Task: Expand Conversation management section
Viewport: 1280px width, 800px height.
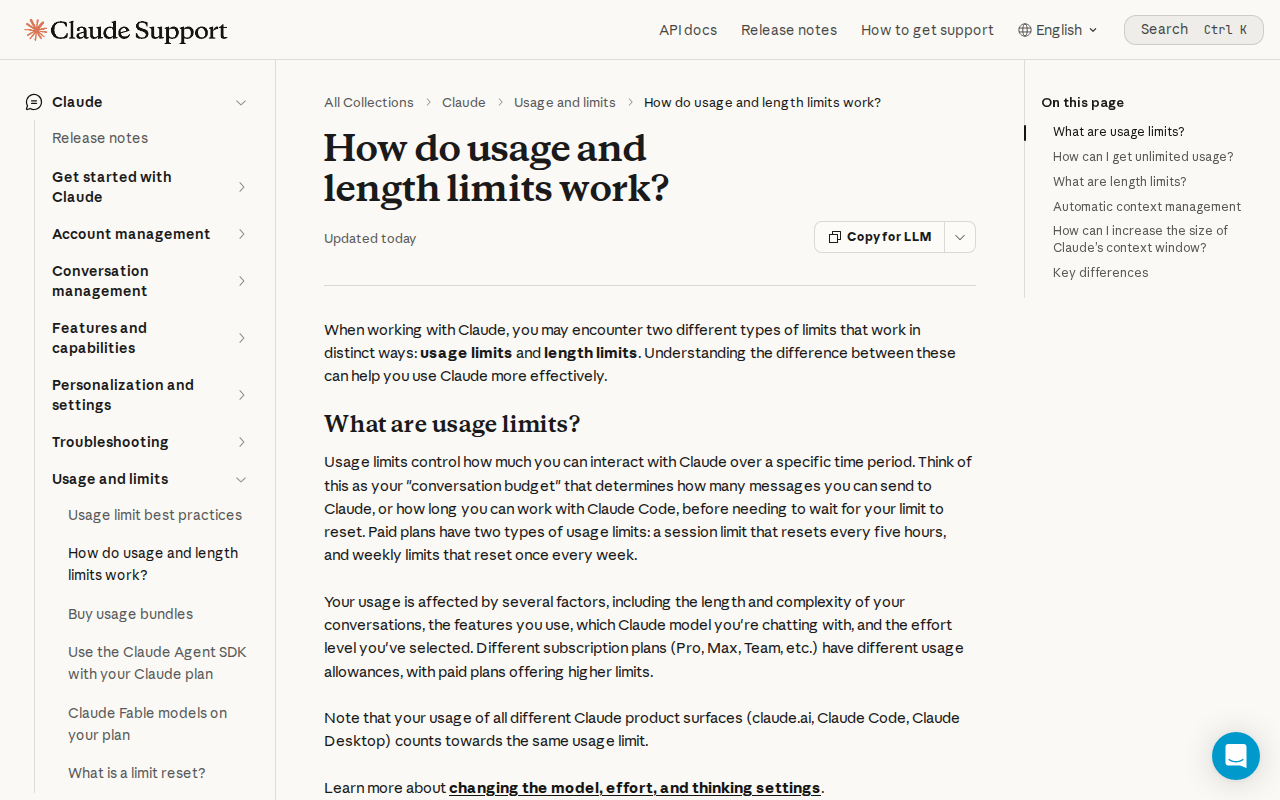Action: (241, 281)
